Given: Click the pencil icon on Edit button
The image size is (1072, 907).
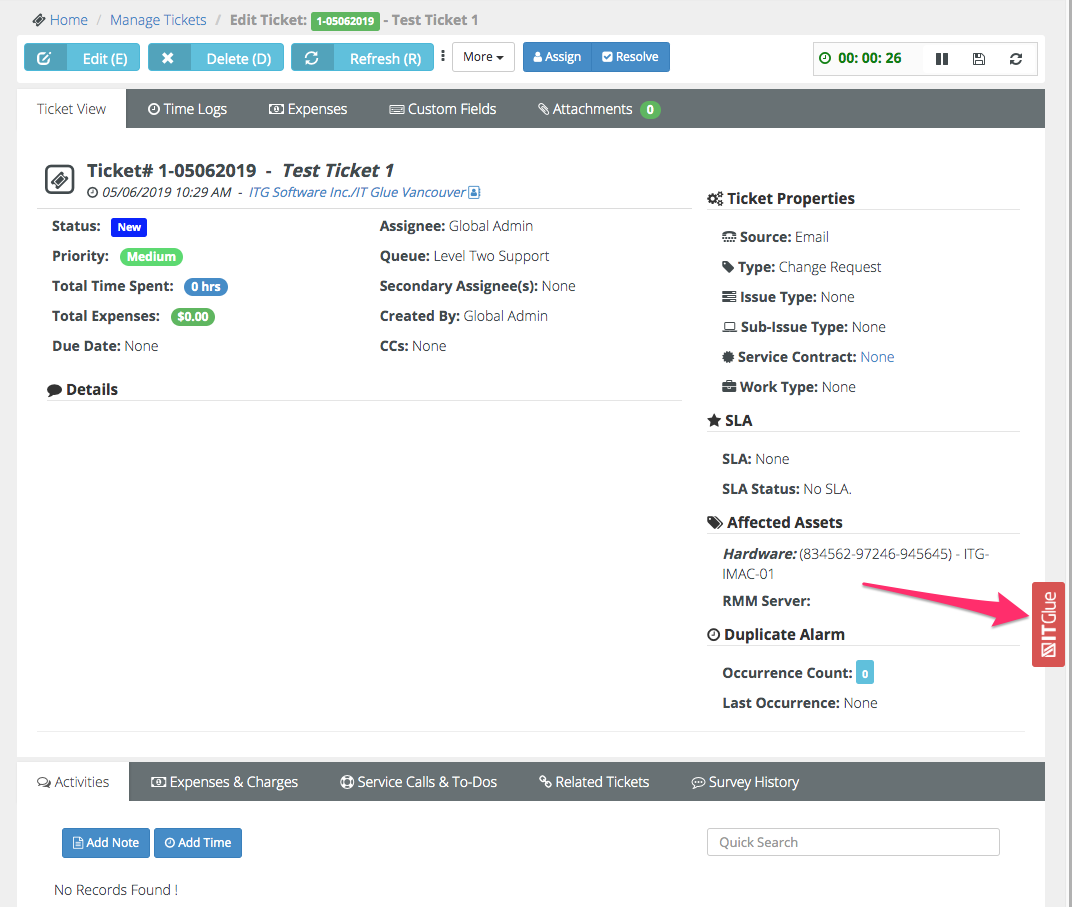Looking at the screenshot, I should 45,58.
